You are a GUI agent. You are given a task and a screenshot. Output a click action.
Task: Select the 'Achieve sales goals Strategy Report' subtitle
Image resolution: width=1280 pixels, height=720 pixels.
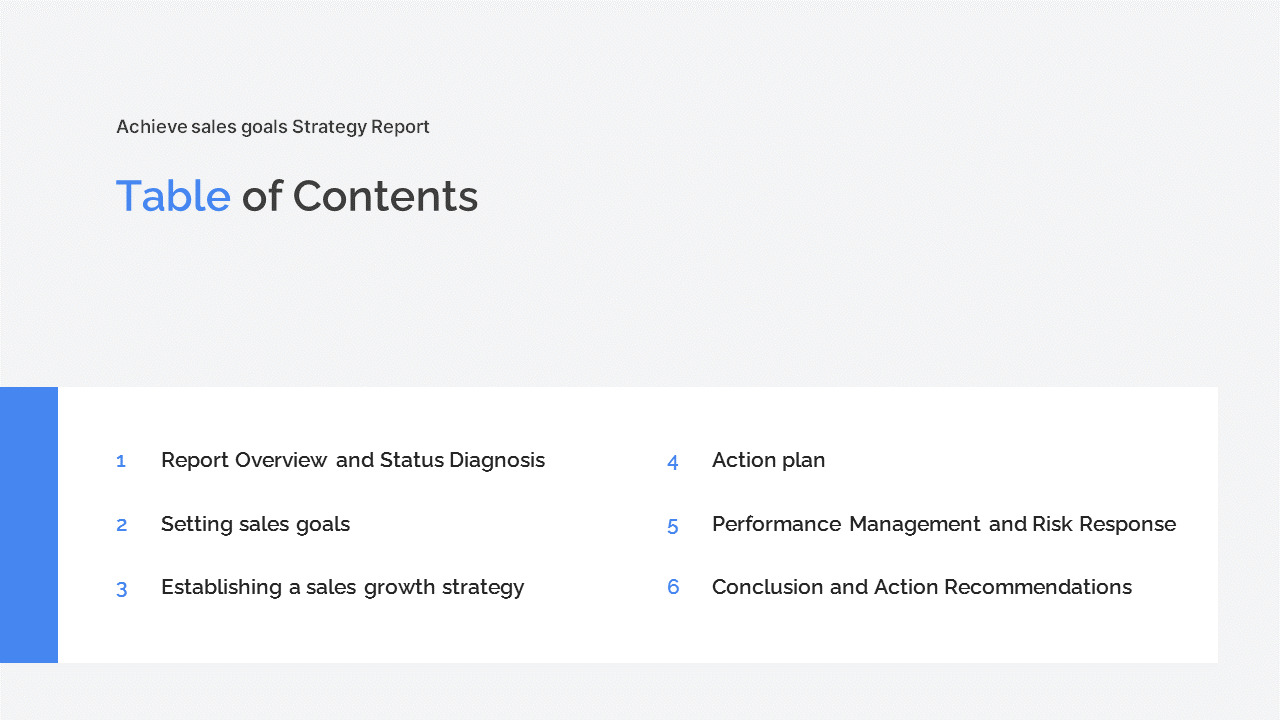point(272,127)
